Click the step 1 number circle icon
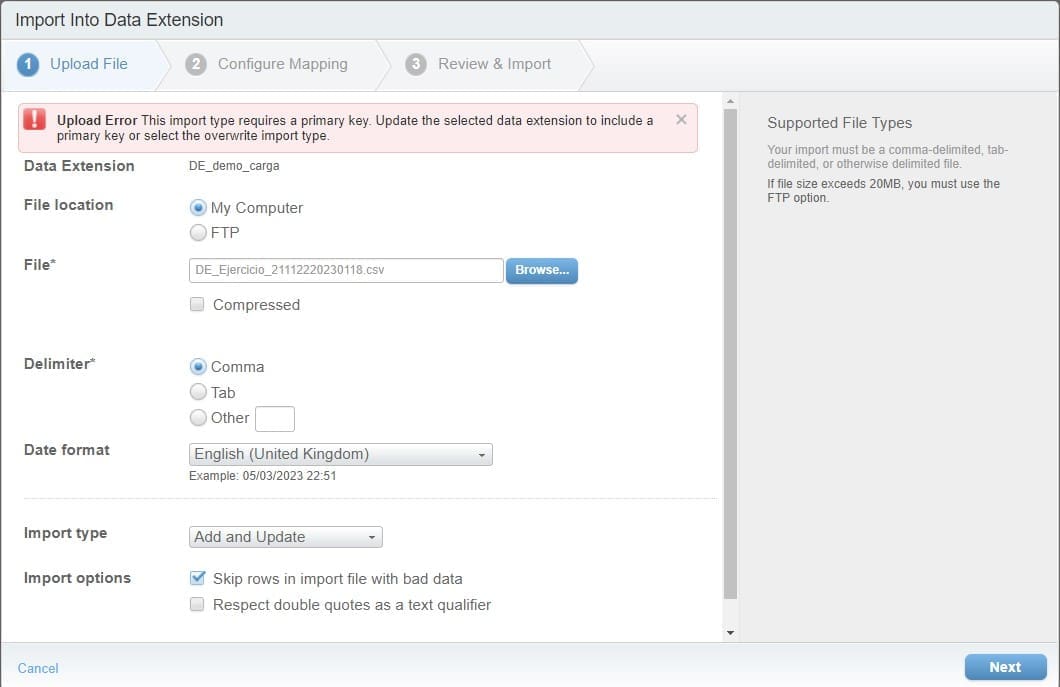Screen dimensions: 1060x687 (x=28, y=64)
